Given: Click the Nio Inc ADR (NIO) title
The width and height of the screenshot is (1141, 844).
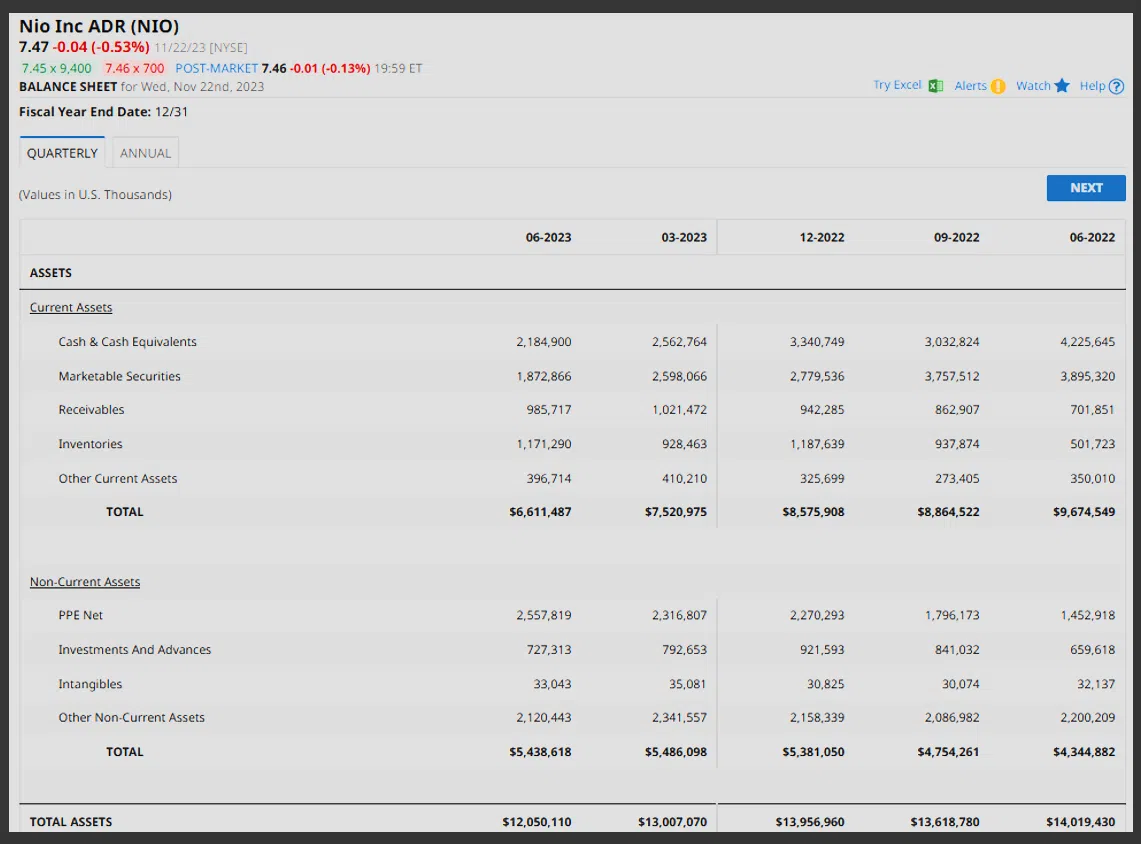Looking at the screenshot, I should click(x=99, y=26).
